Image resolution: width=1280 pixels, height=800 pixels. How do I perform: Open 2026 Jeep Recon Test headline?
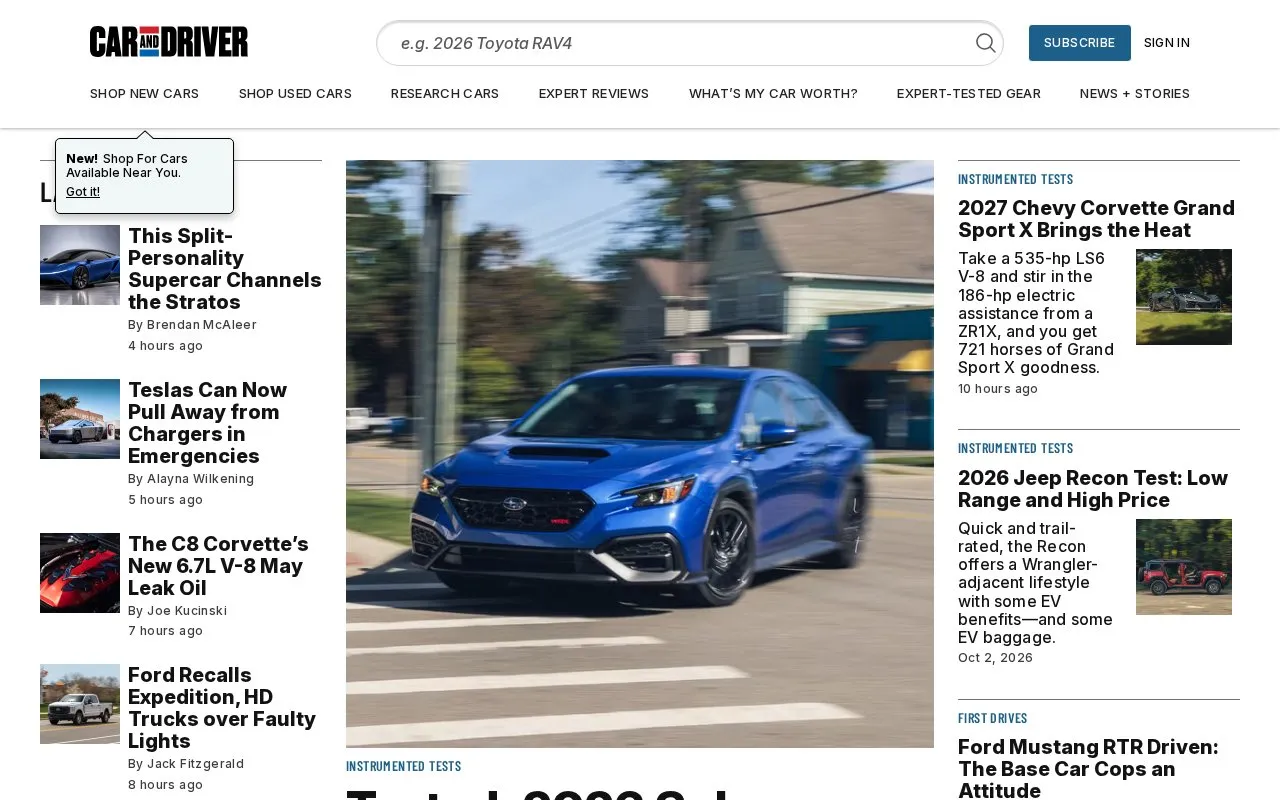click(1093, 489)
